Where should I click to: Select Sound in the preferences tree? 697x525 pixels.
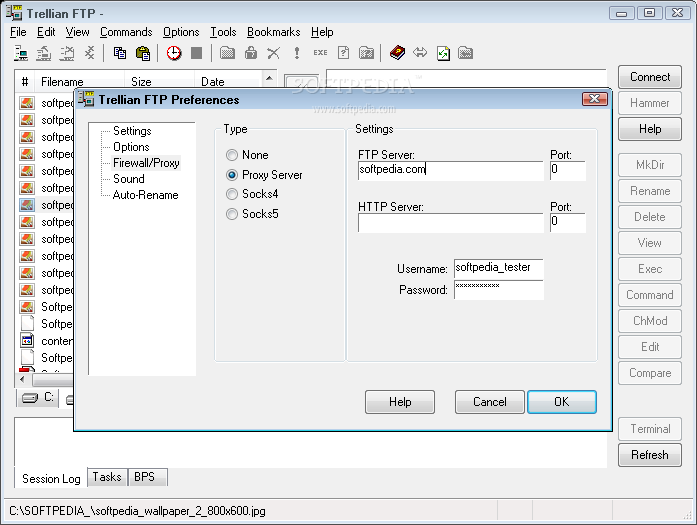click(129, 179)
